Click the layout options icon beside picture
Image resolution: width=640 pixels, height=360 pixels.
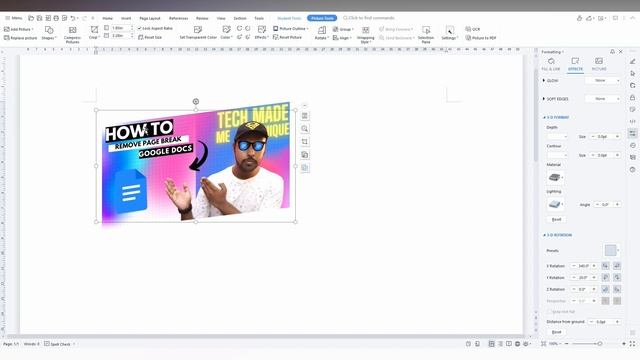point(305,116)
